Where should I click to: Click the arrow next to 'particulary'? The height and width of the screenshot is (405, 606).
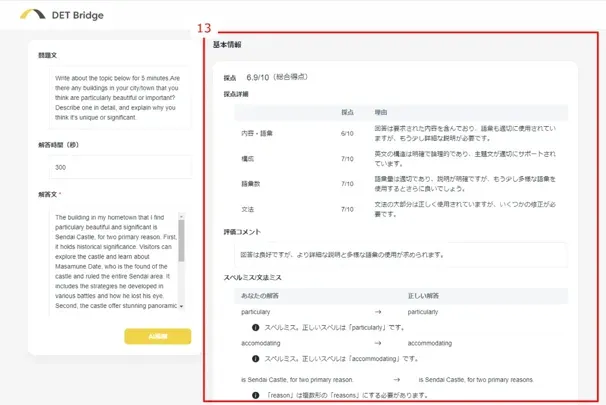[378, 311]
